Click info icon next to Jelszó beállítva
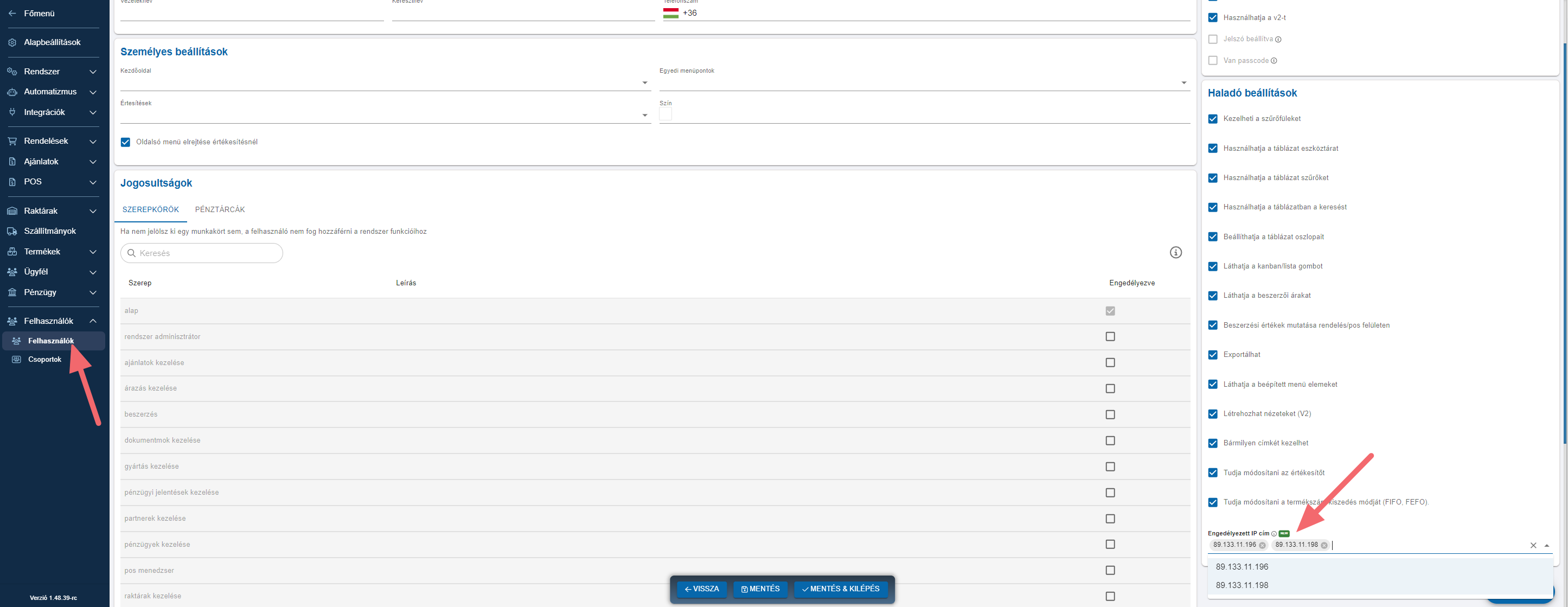This screenshot has width=1568, height=607. point(1278,40)
